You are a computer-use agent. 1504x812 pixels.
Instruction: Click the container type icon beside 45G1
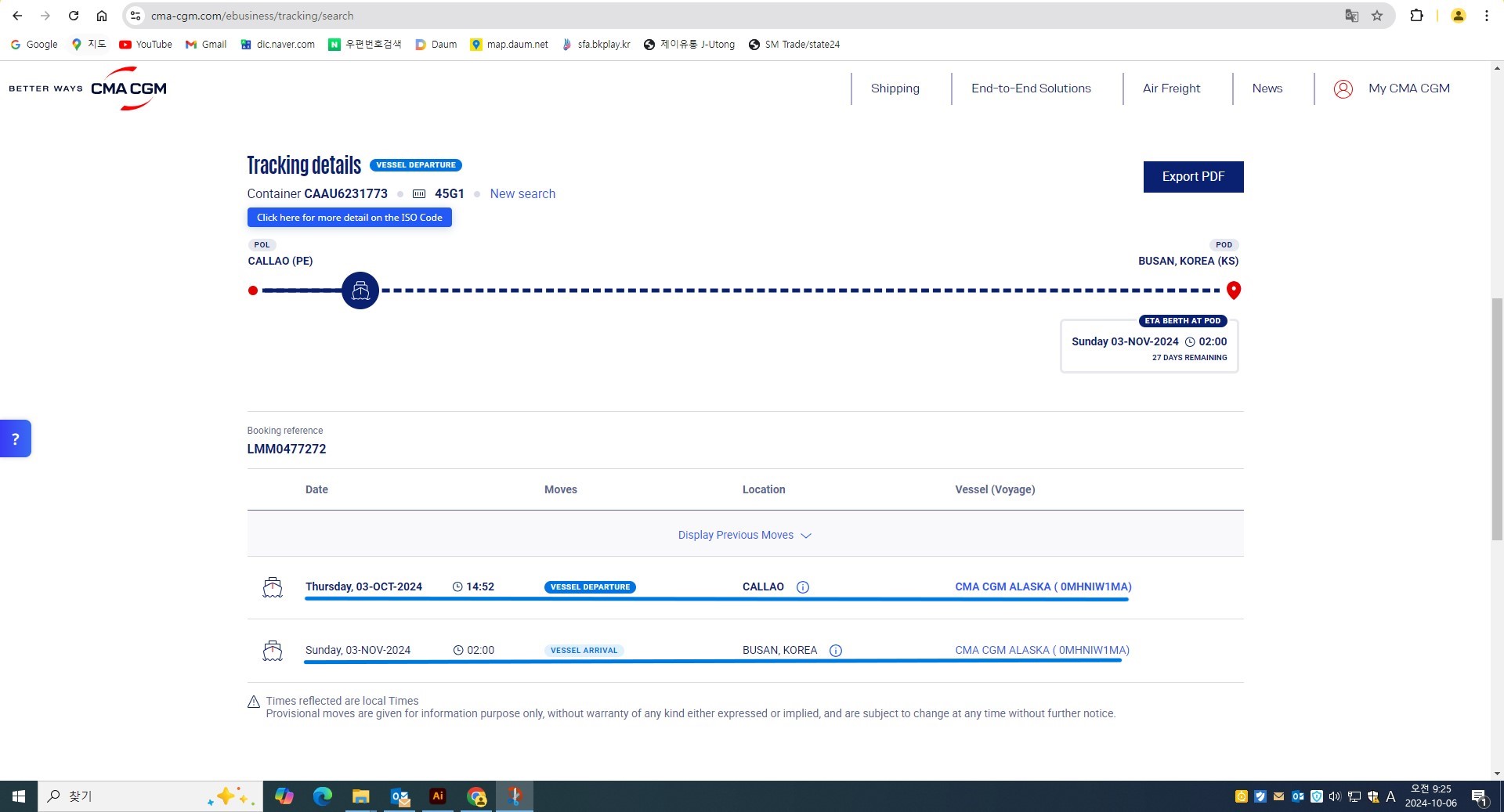[x=419, y=193]
